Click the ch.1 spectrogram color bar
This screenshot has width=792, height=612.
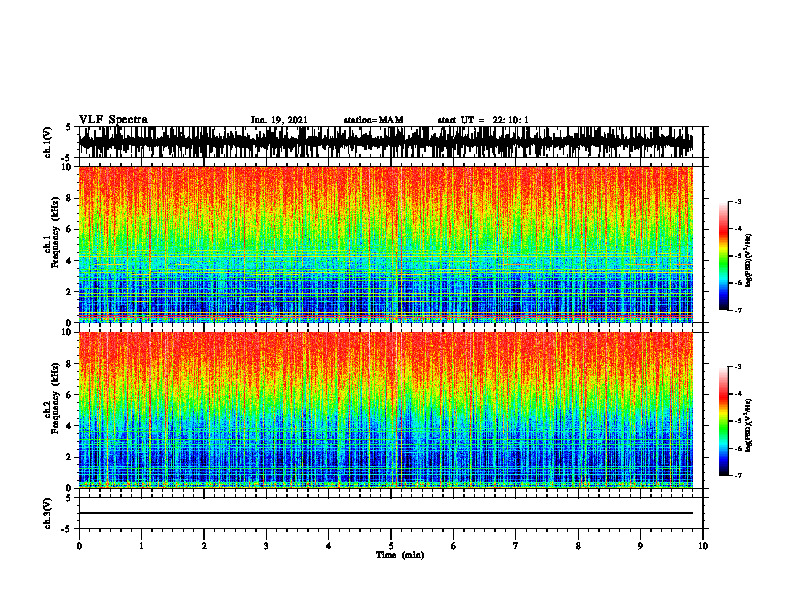coord(724,256)
